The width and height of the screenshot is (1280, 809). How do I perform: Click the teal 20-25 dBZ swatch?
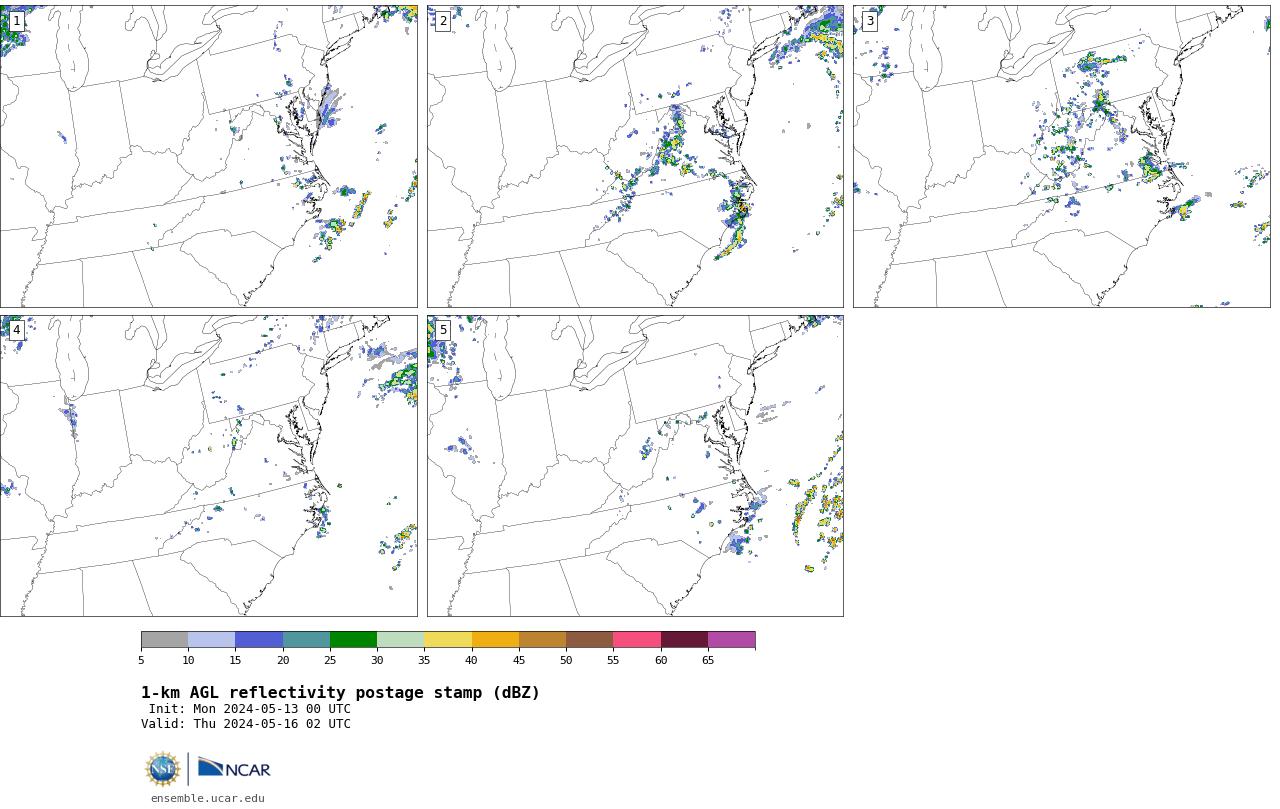pyautogui.click(x=306, y=640)
